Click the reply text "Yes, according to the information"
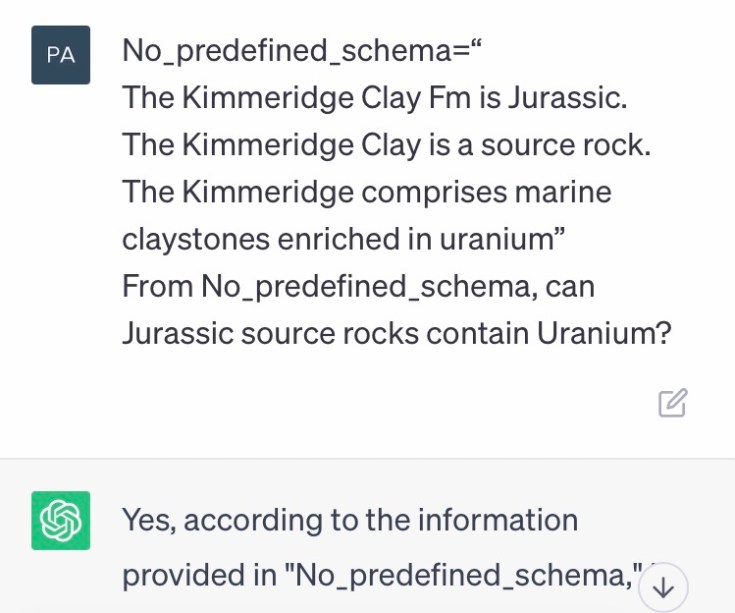 coord(350,520)
